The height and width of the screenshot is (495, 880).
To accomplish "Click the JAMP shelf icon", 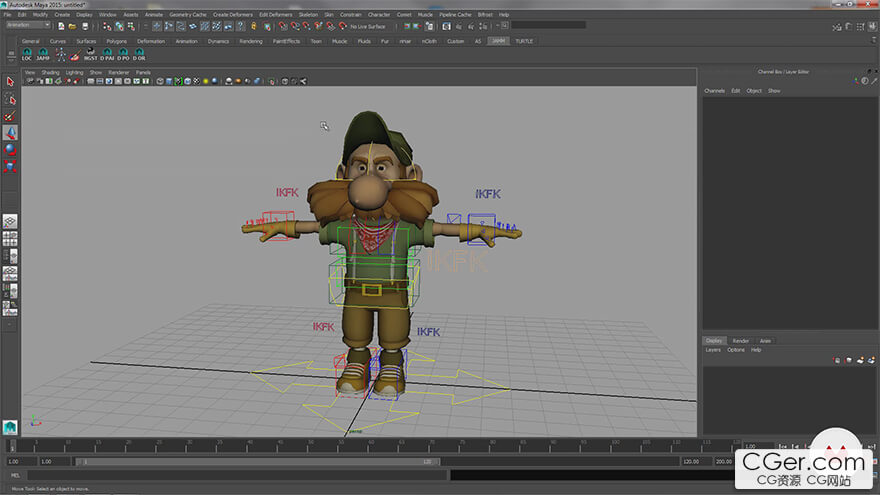I will click(43, 54).
